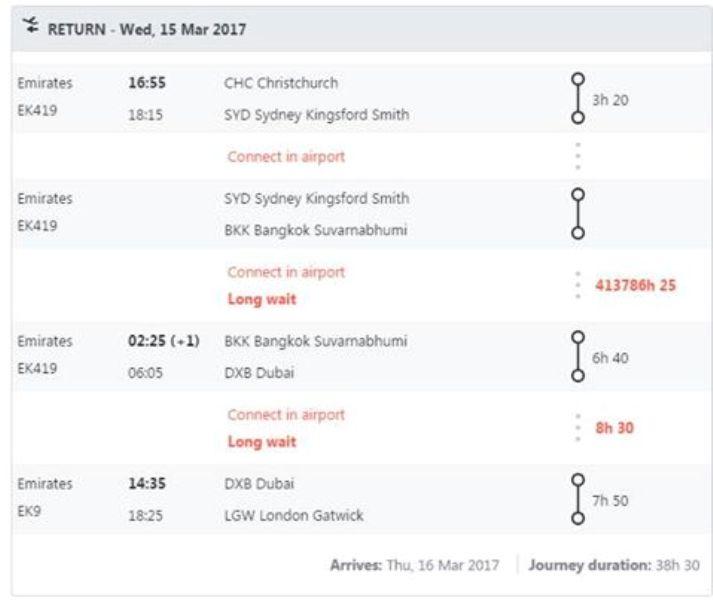
Task: Click the Sydney to Bangkok route line icon
Action: tap(577, 213)
